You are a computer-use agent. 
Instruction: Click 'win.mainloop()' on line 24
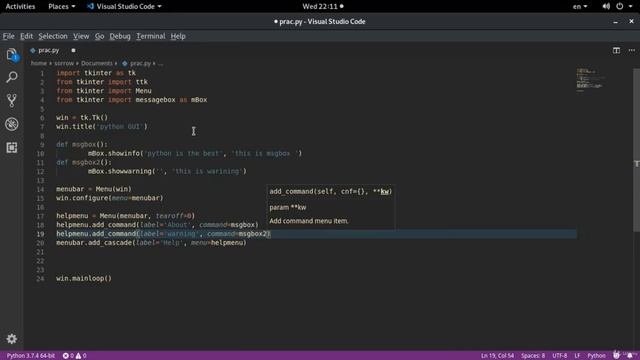[84, 278]
